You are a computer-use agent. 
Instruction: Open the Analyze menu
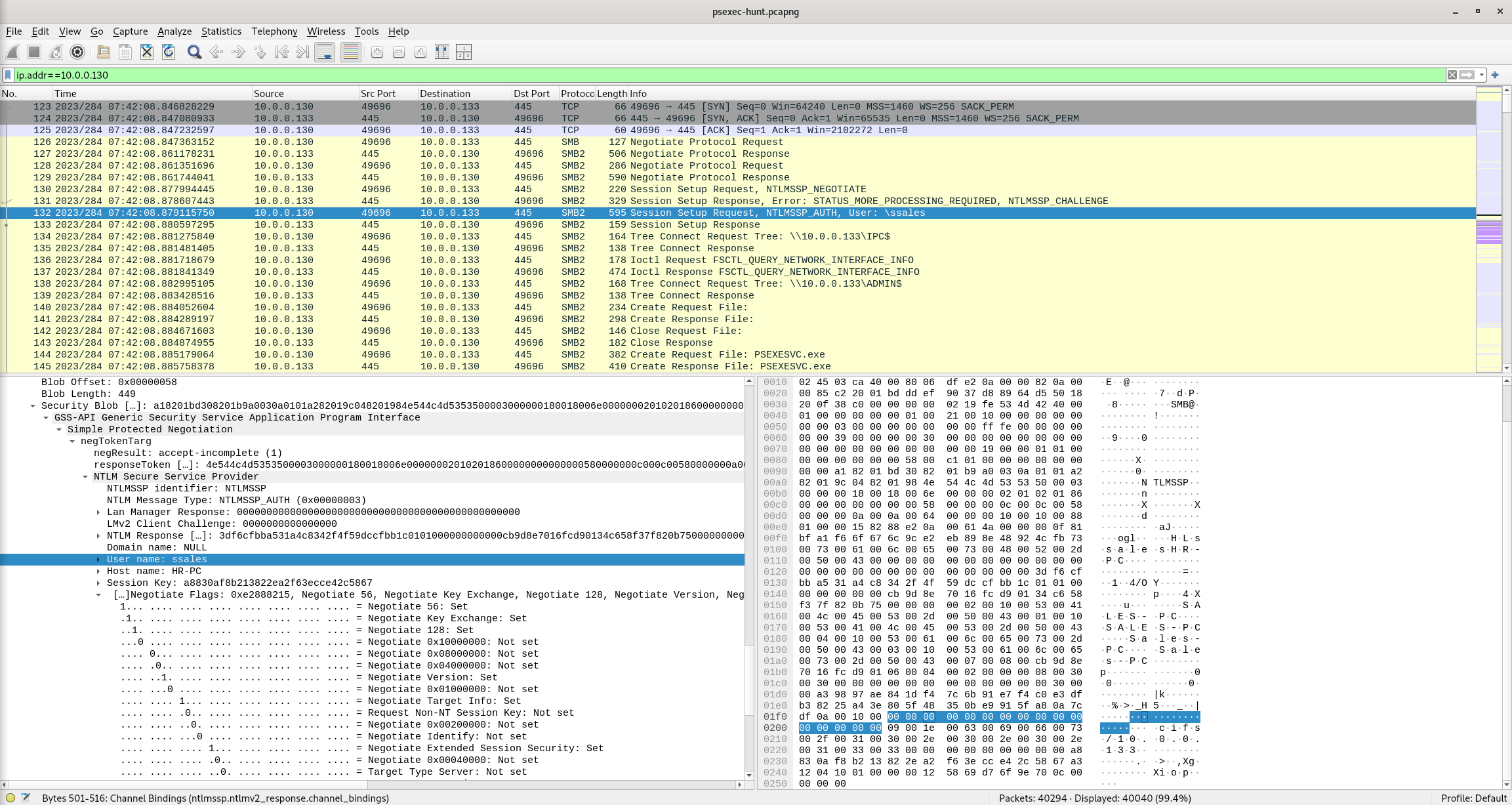point(174,31)
